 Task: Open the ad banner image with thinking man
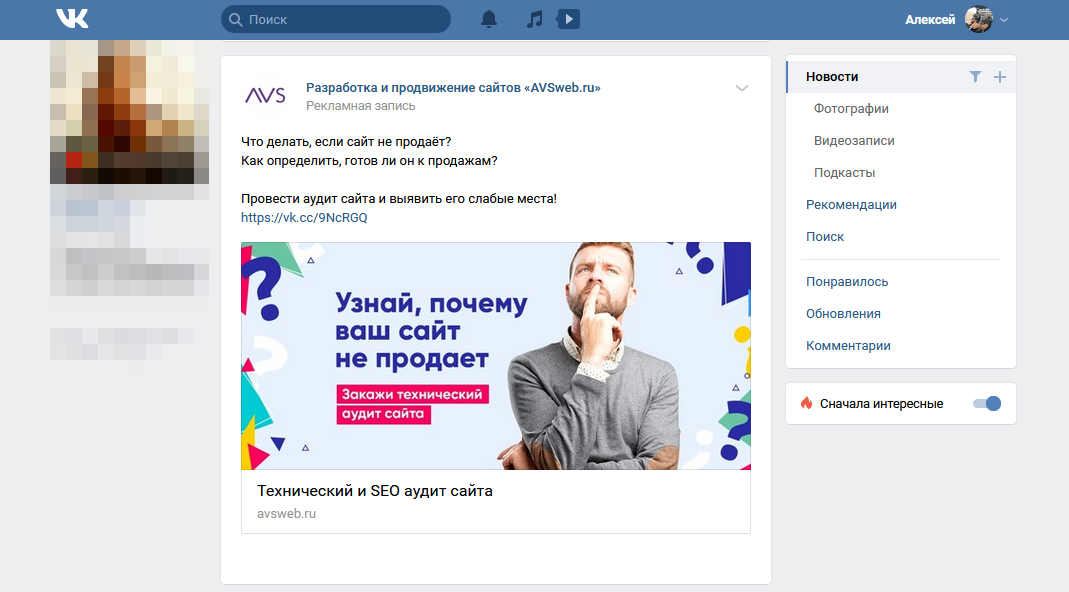[496, 355]
